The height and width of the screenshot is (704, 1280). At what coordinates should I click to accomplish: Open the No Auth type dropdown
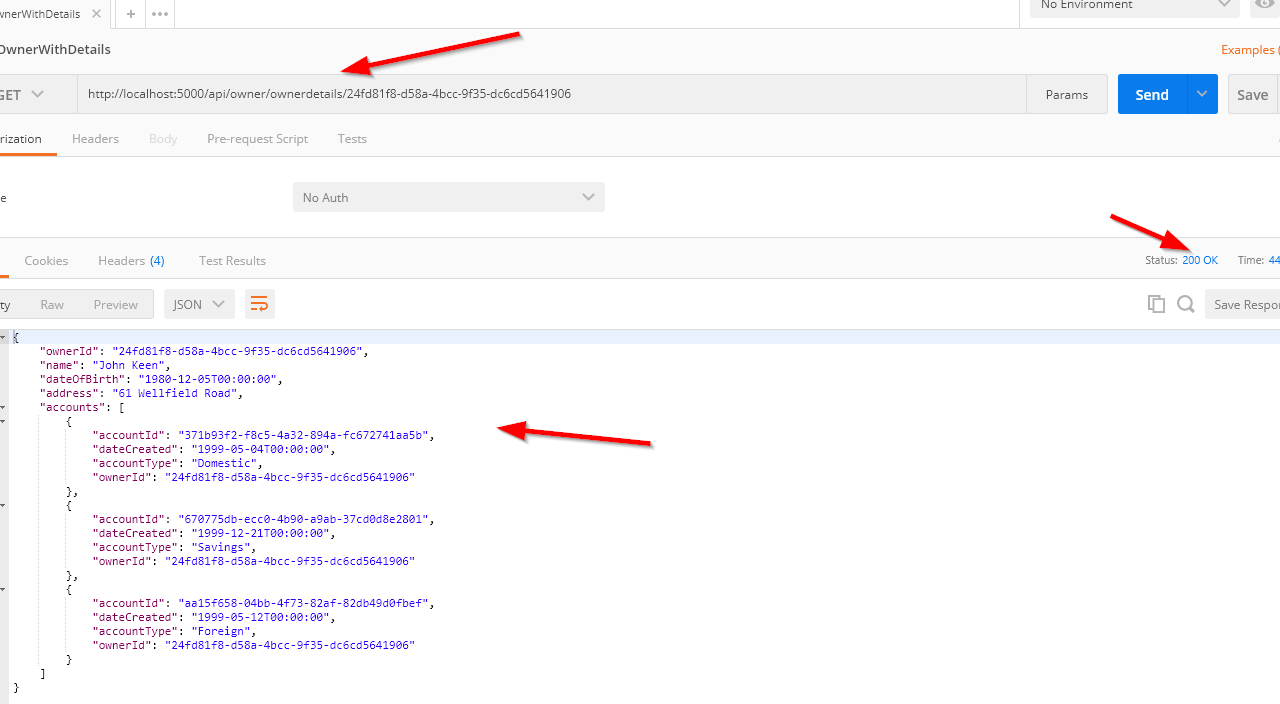pos(448,197)
